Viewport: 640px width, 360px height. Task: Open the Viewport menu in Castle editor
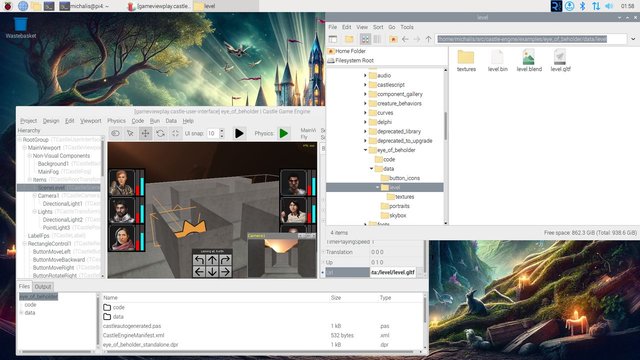pyautogui.click(x=91, y=121)
